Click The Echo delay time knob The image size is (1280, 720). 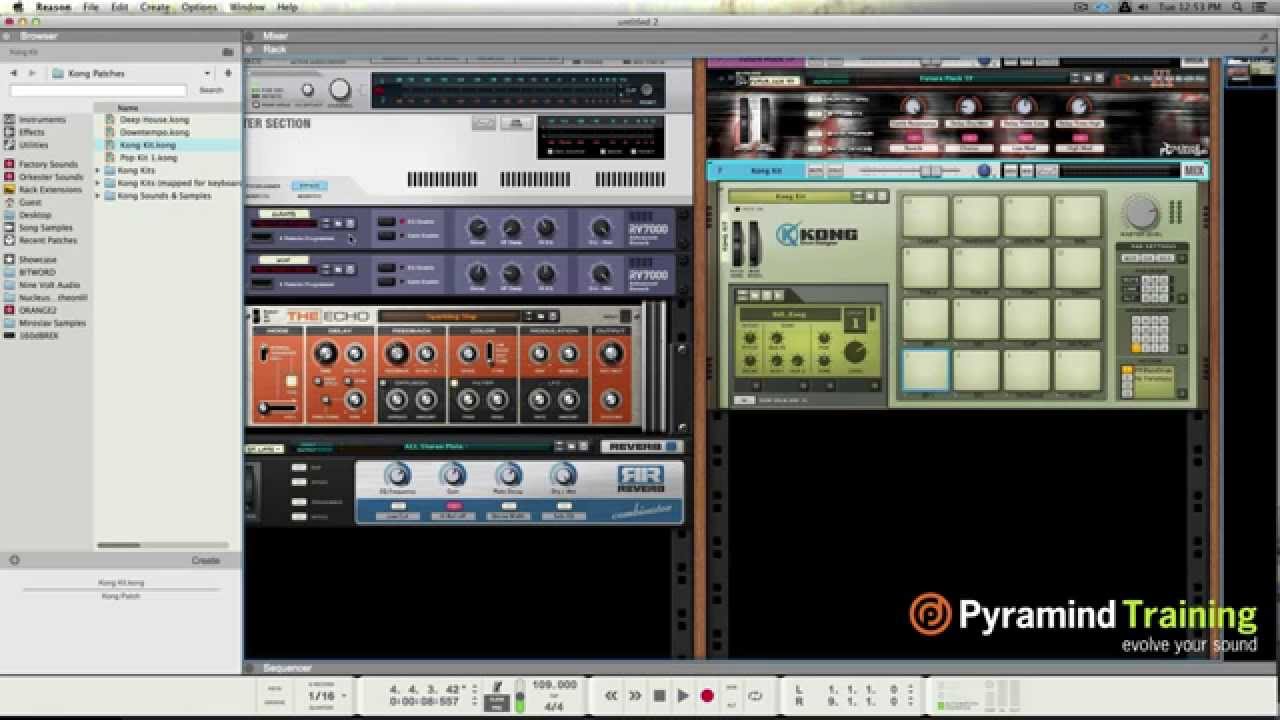325,353
